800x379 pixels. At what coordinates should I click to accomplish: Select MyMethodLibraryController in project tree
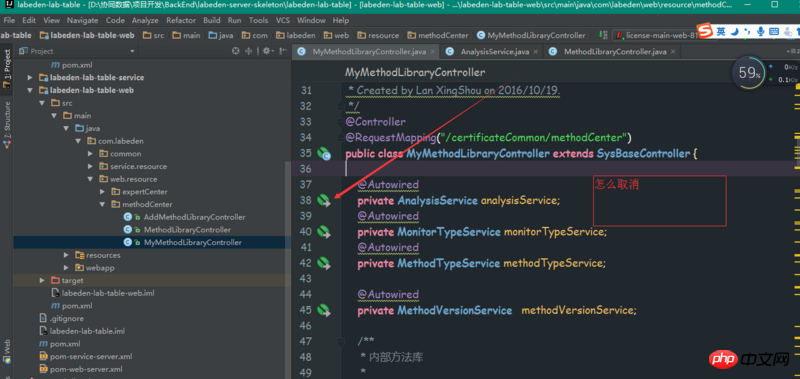coord(193,242)
